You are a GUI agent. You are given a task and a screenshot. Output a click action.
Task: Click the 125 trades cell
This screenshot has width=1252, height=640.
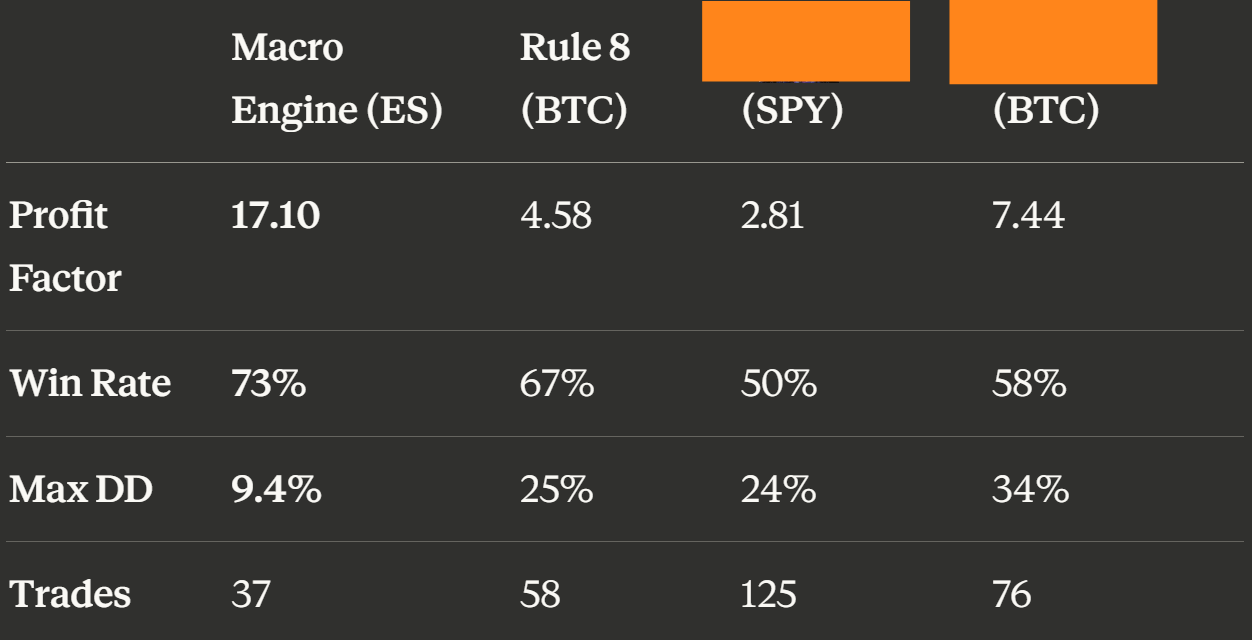(x=768, y=594)
